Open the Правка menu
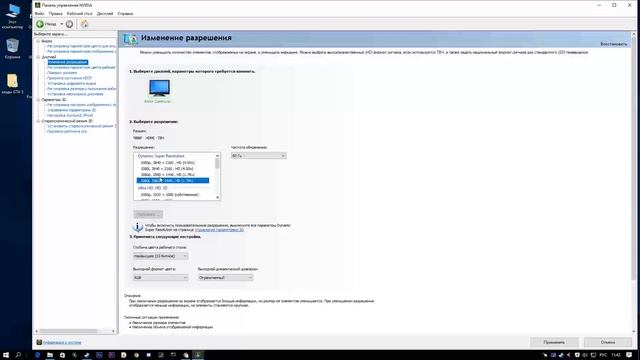The width and height of the screenshot is (640, 360). click(x=56, y=13)
